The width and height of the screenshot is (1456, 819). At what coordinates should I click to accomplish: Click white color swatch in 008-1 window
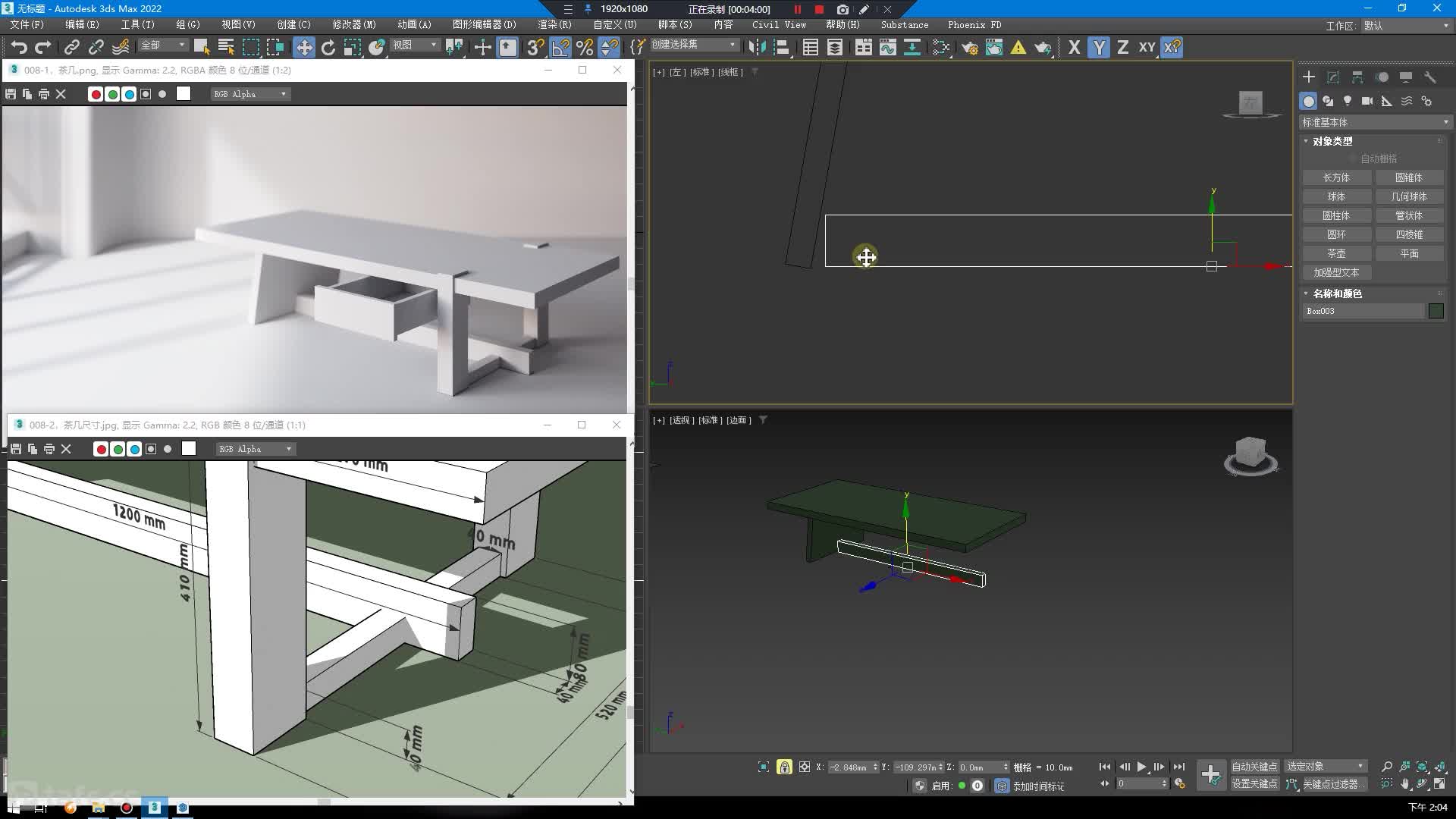tap(184, 93)
